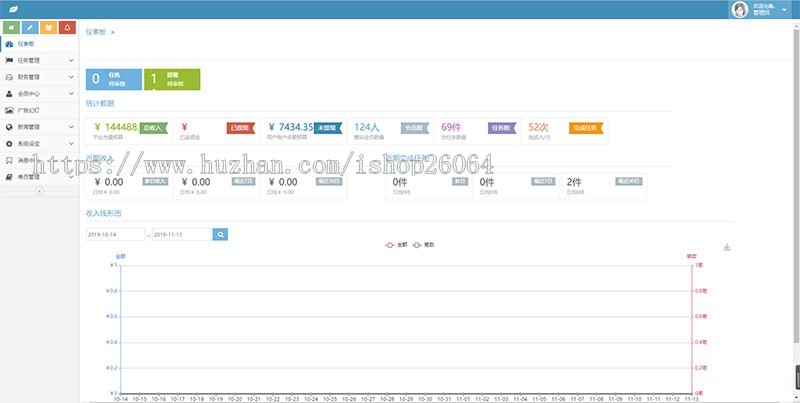Viewport: 800px width, 403px height.
Task: Click the 2件 completed tasks value
Action: pyautogui.click(x=574, y=182)
